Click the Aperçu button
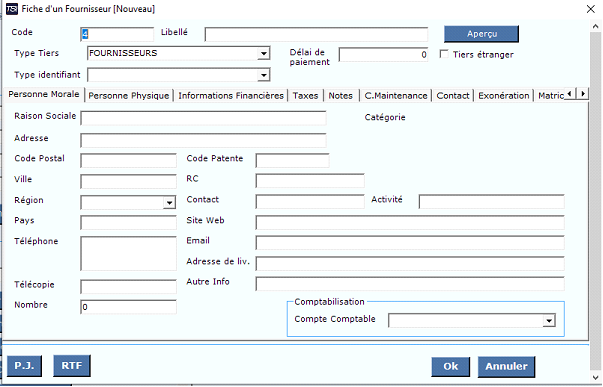The height and width of the screenshot is (387, 603). coord(481,34)
